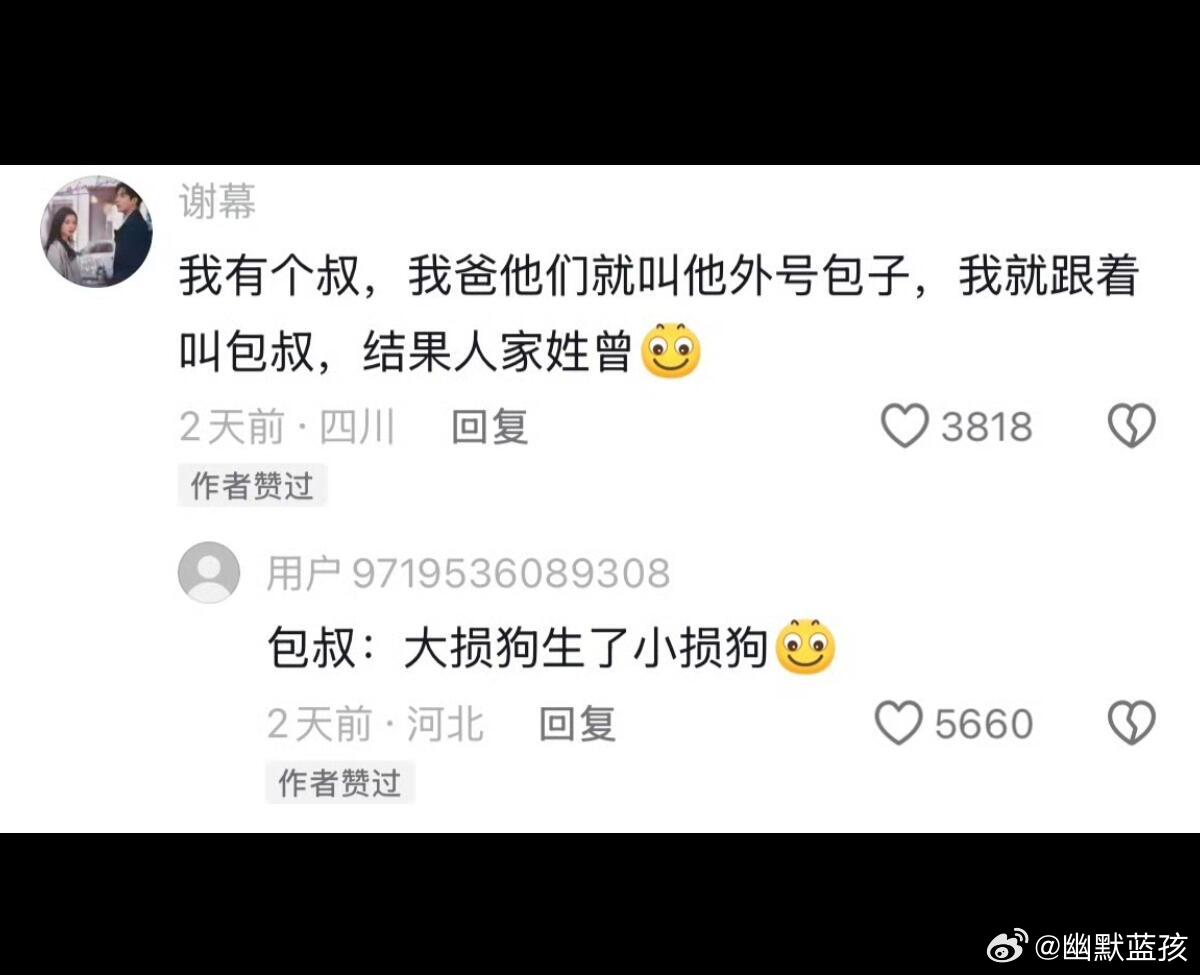
Task: Click the 作者赞过 tag under the reply
Action: (x=340, y=783)
